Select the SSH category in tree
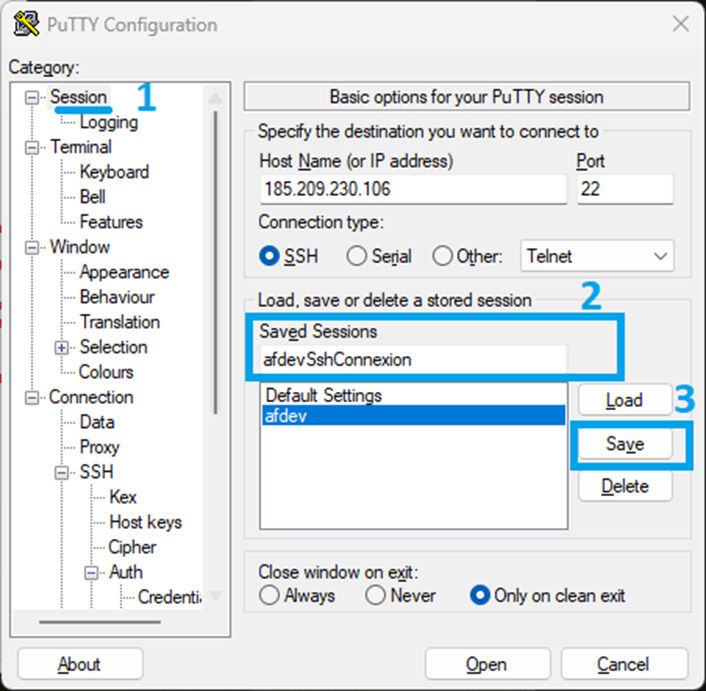The image size is (706, 691). click(96, 472)
